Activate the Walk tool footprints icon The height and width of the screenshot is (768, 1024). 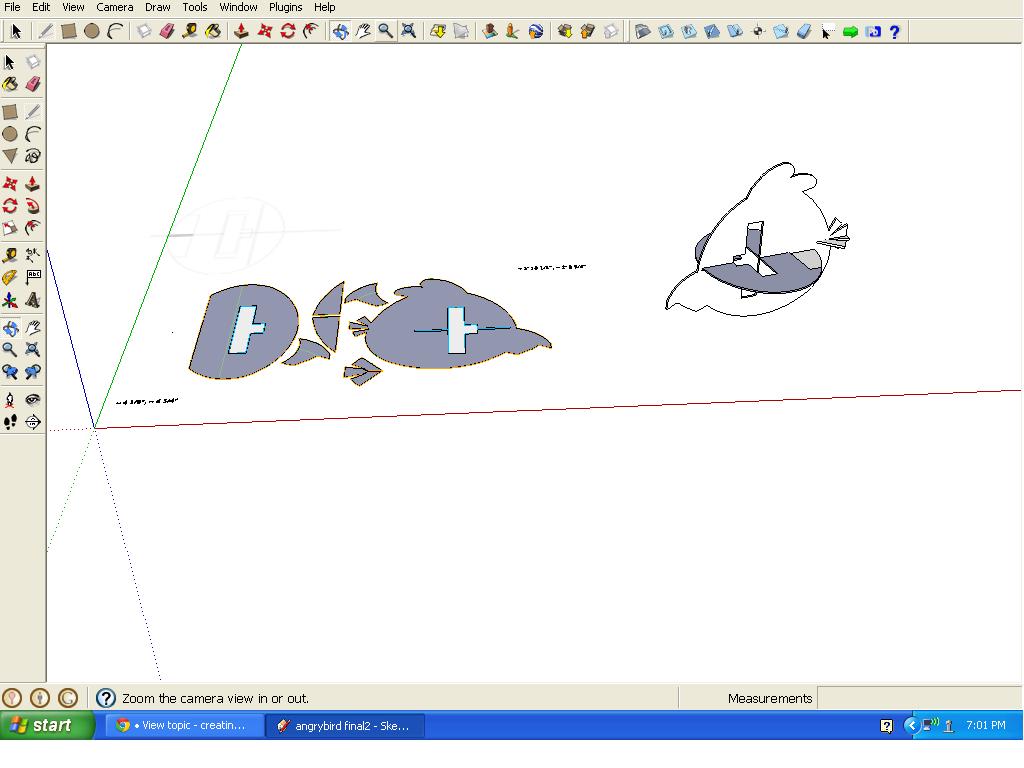pos(10,422)
